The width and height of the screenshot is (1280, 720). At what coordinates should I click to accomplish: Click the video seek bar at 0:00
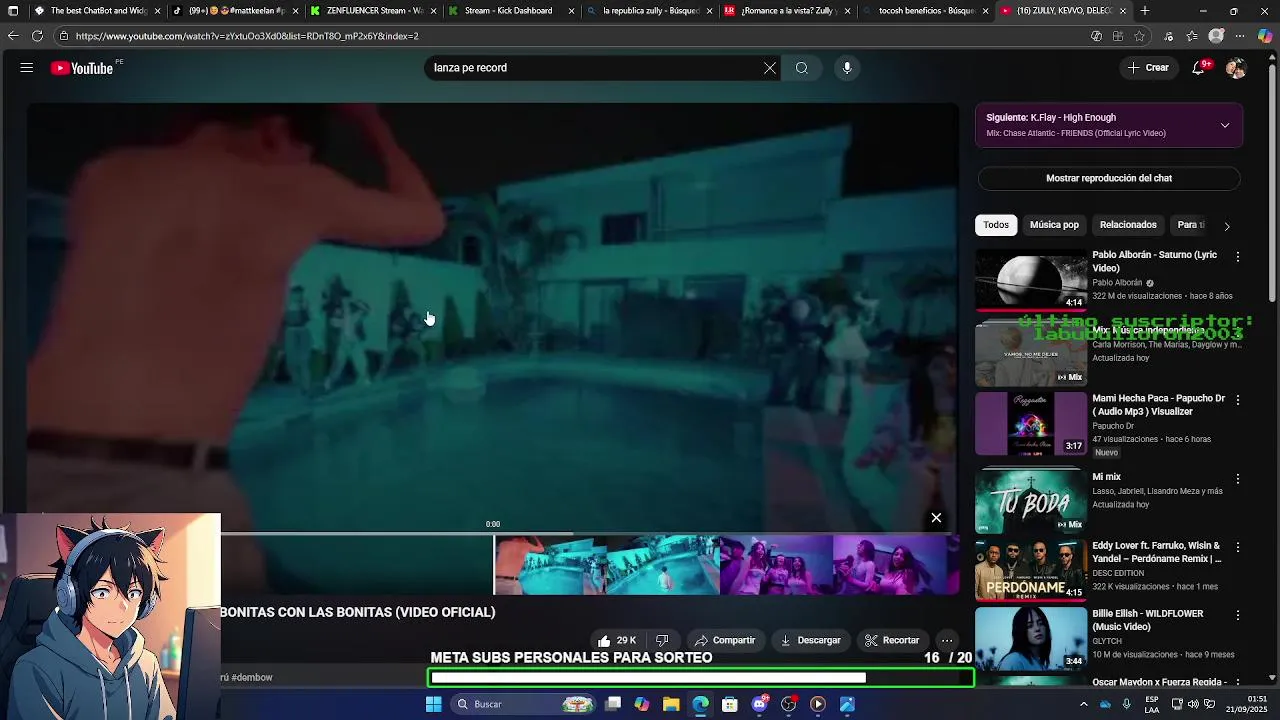pyautogui.click(x=493, y=533)
